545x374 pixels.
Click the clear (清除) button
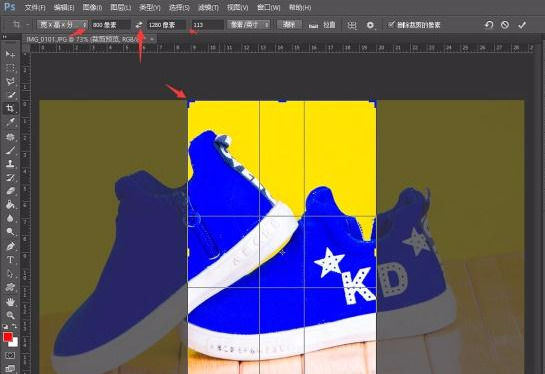coord(289,25)
